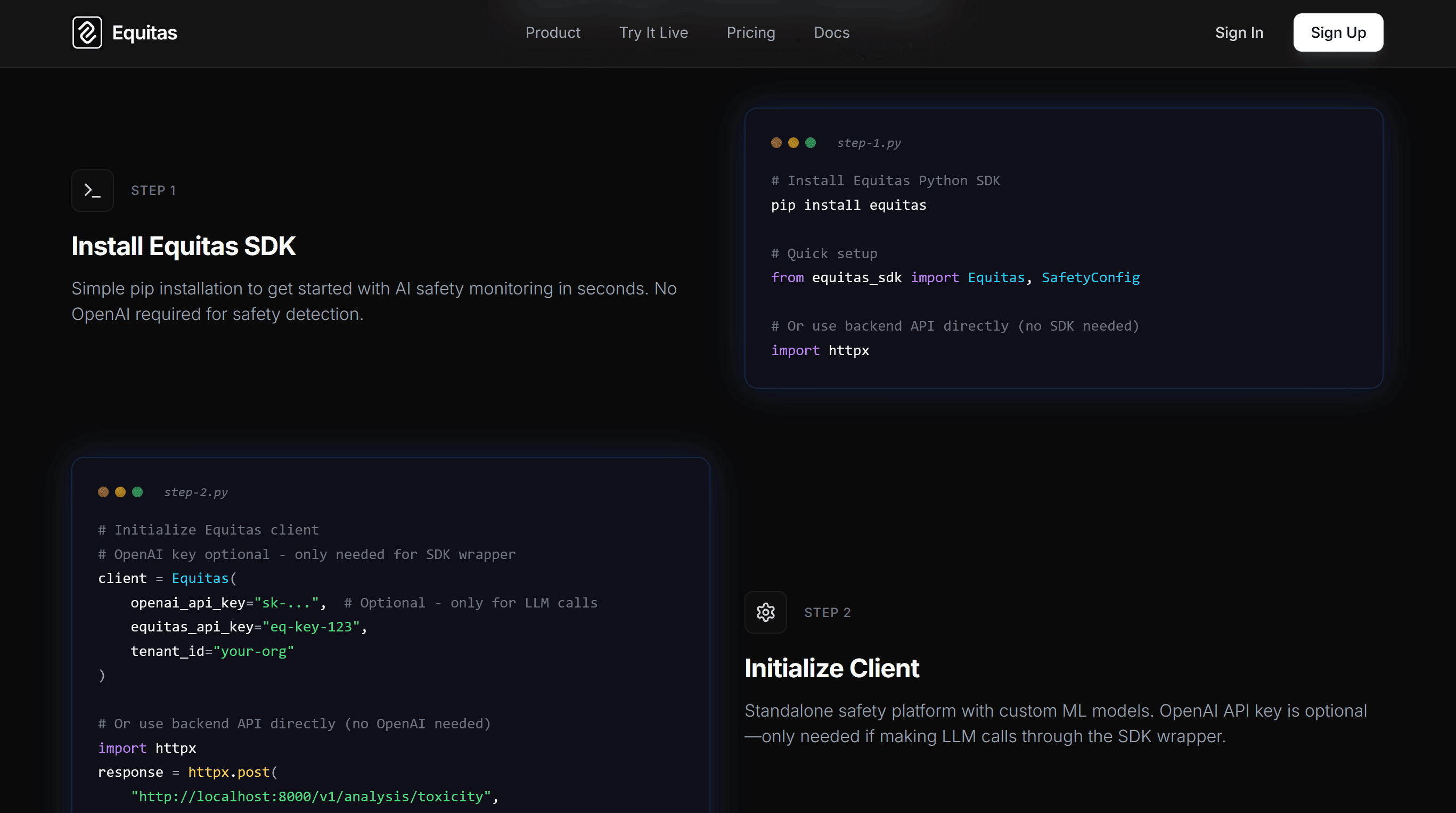Screen dimensions: 1456x813
Task: Click the Equitas logo icon
Action: [87, 33]
